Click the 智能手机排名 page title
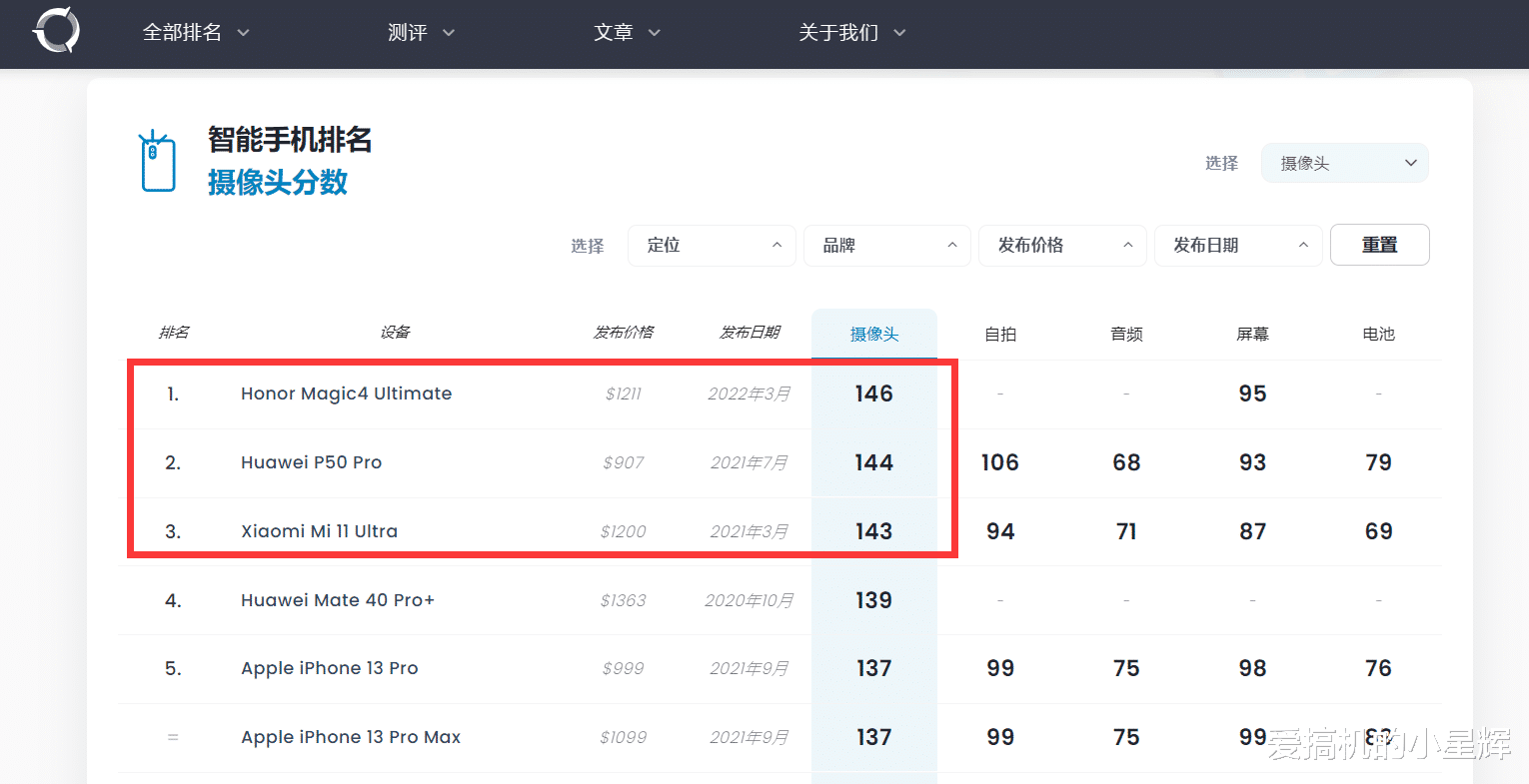The width and height of the screenshot is (1529, 784). [x=290, y=140]
